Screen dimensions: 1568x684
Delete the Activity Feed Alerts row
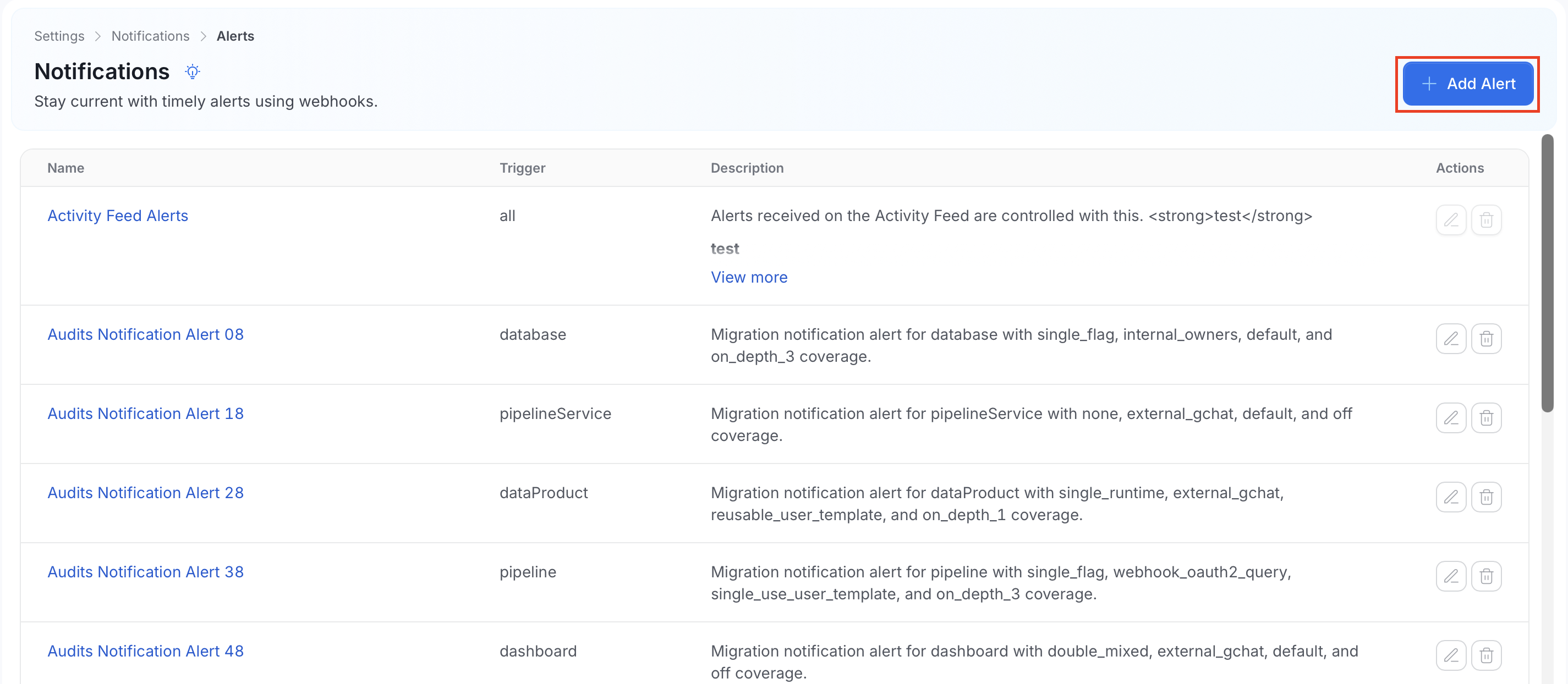(1486, 220)
